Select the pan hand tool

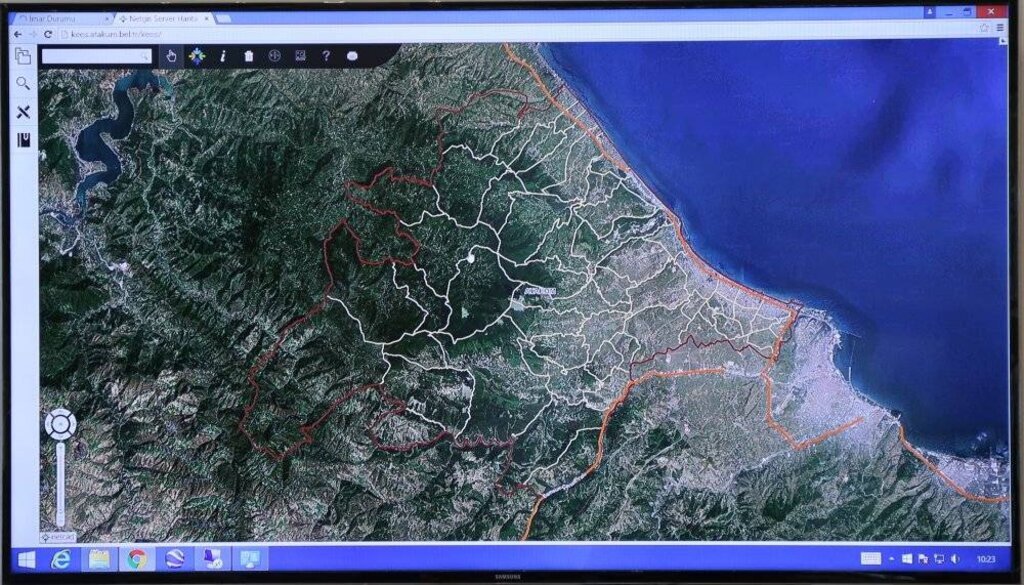click(171, 56)
